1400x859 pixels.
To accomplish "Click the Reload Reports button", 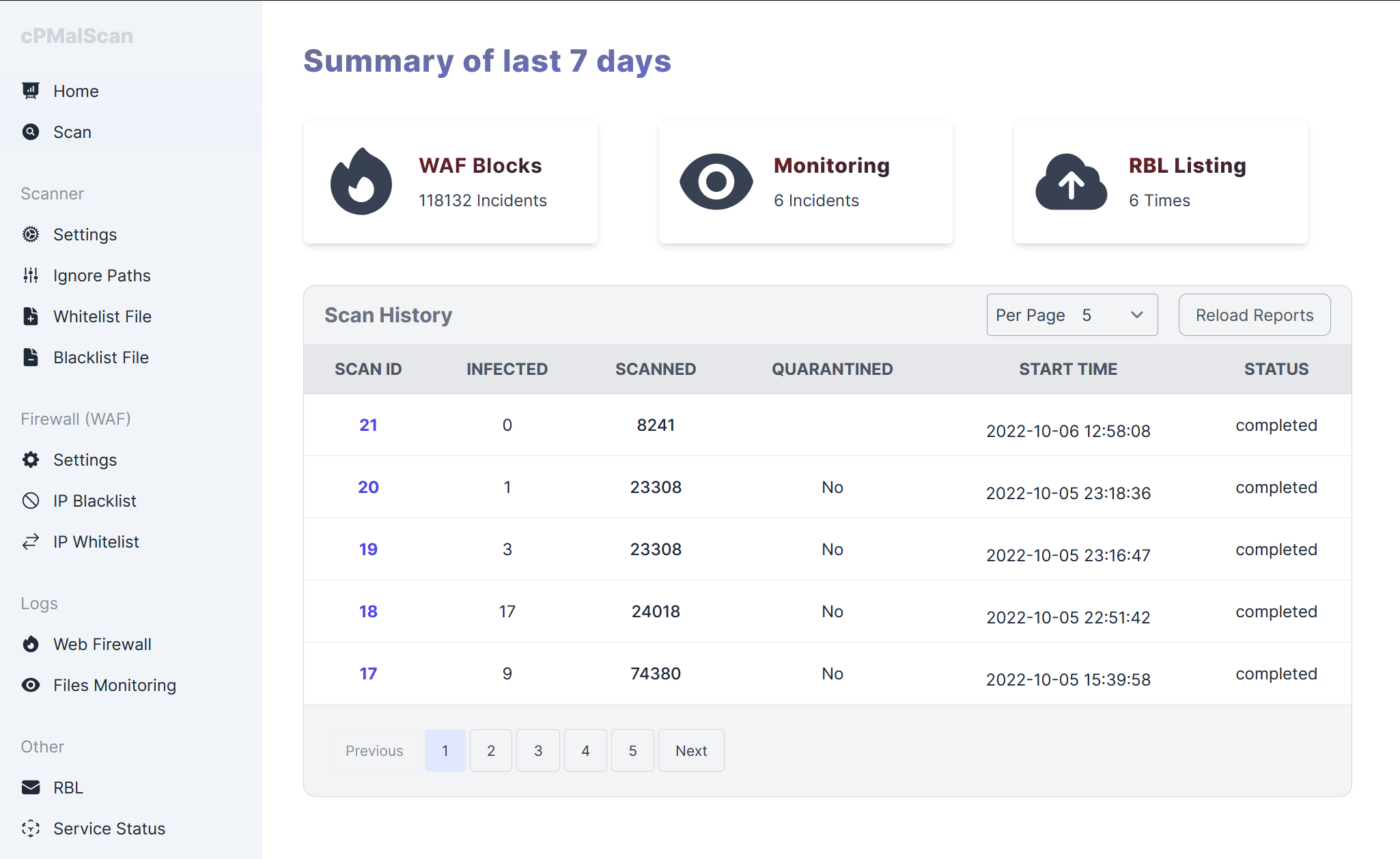I will point(1255,315).
